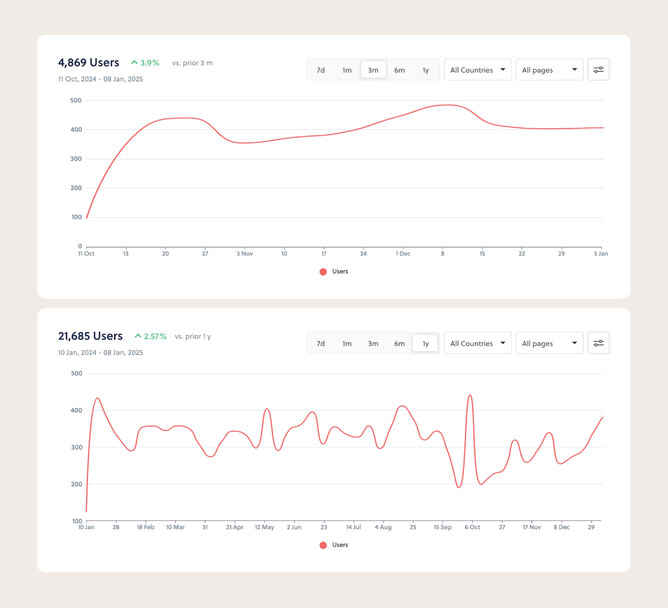The image size is (668, 608).
Task: Toggle Users legend dot in top chart
Action: (323, 272)
